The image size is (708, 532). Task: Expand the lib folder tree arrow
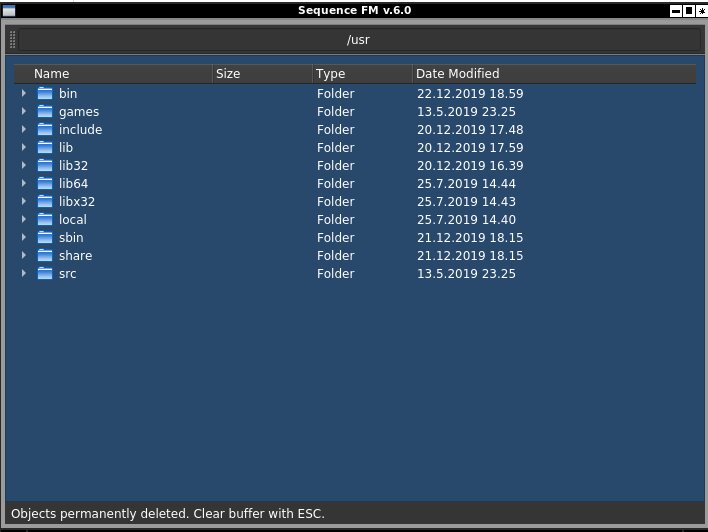23,148
